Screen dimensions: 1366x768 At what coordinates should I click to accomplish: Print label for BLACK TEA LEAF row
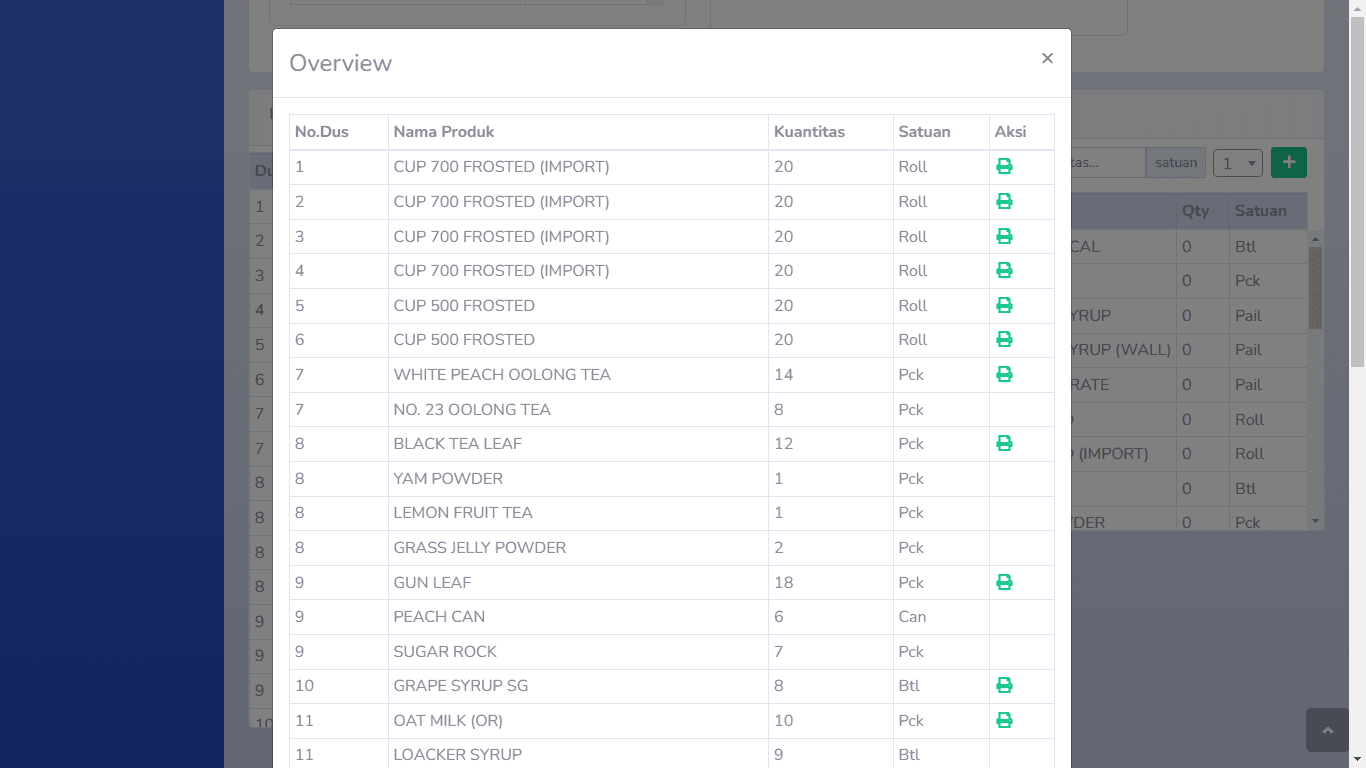1004,444
